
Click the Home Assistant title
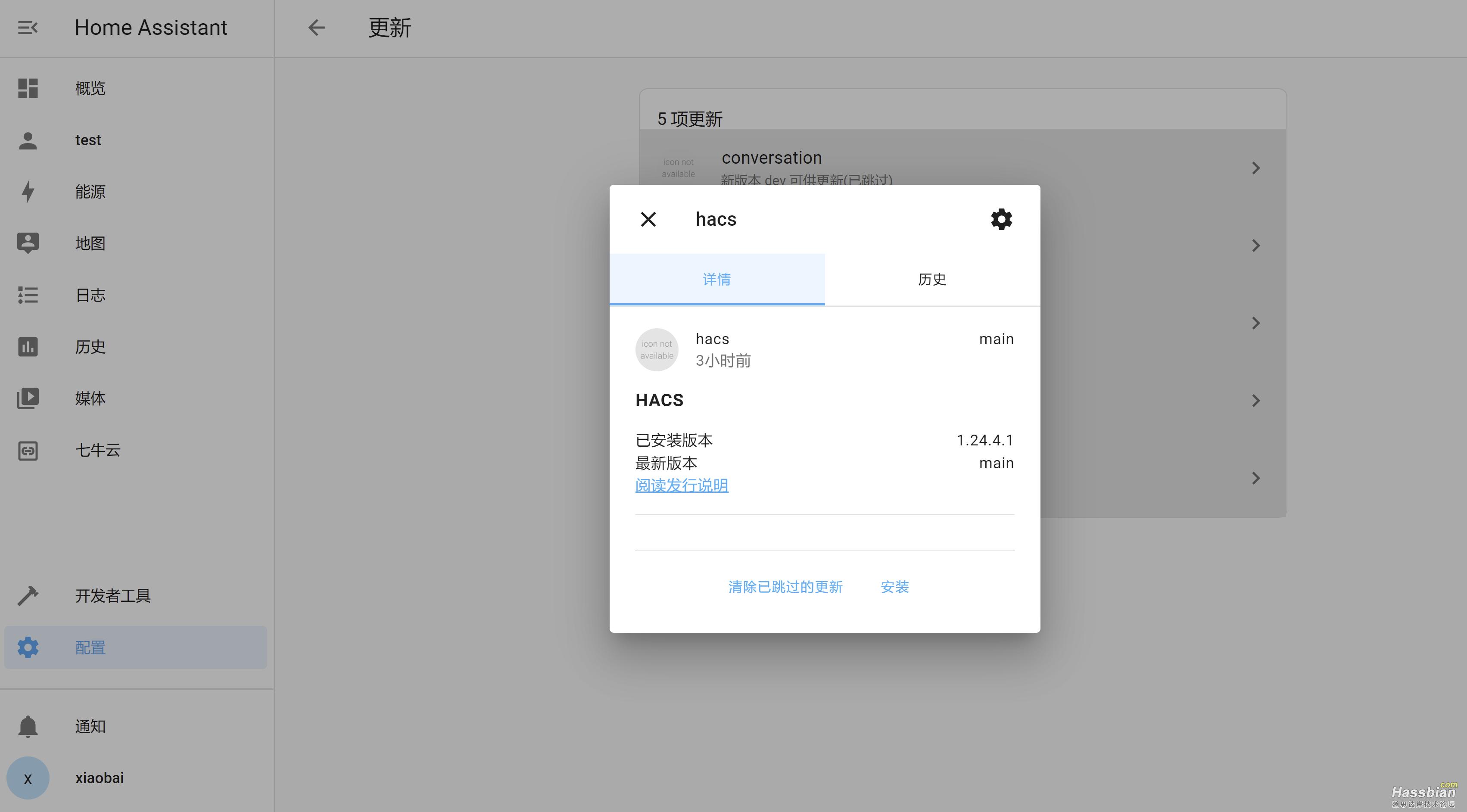pyautogui.click(x=151, y=27)
